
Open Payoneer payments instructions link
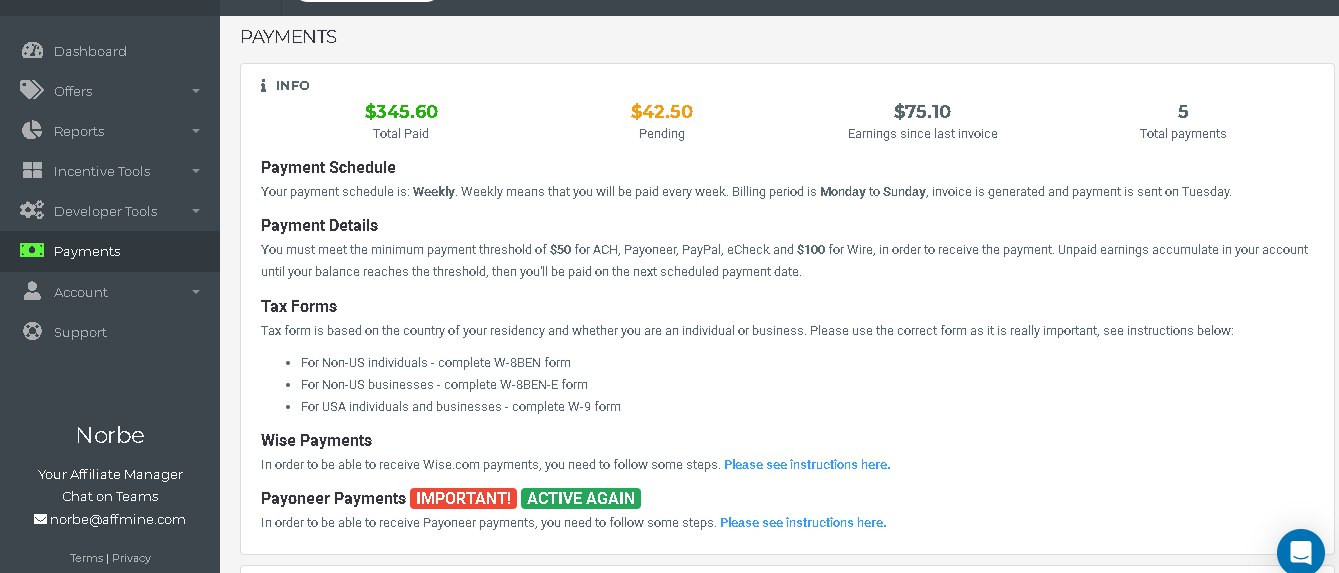[803, 523]
